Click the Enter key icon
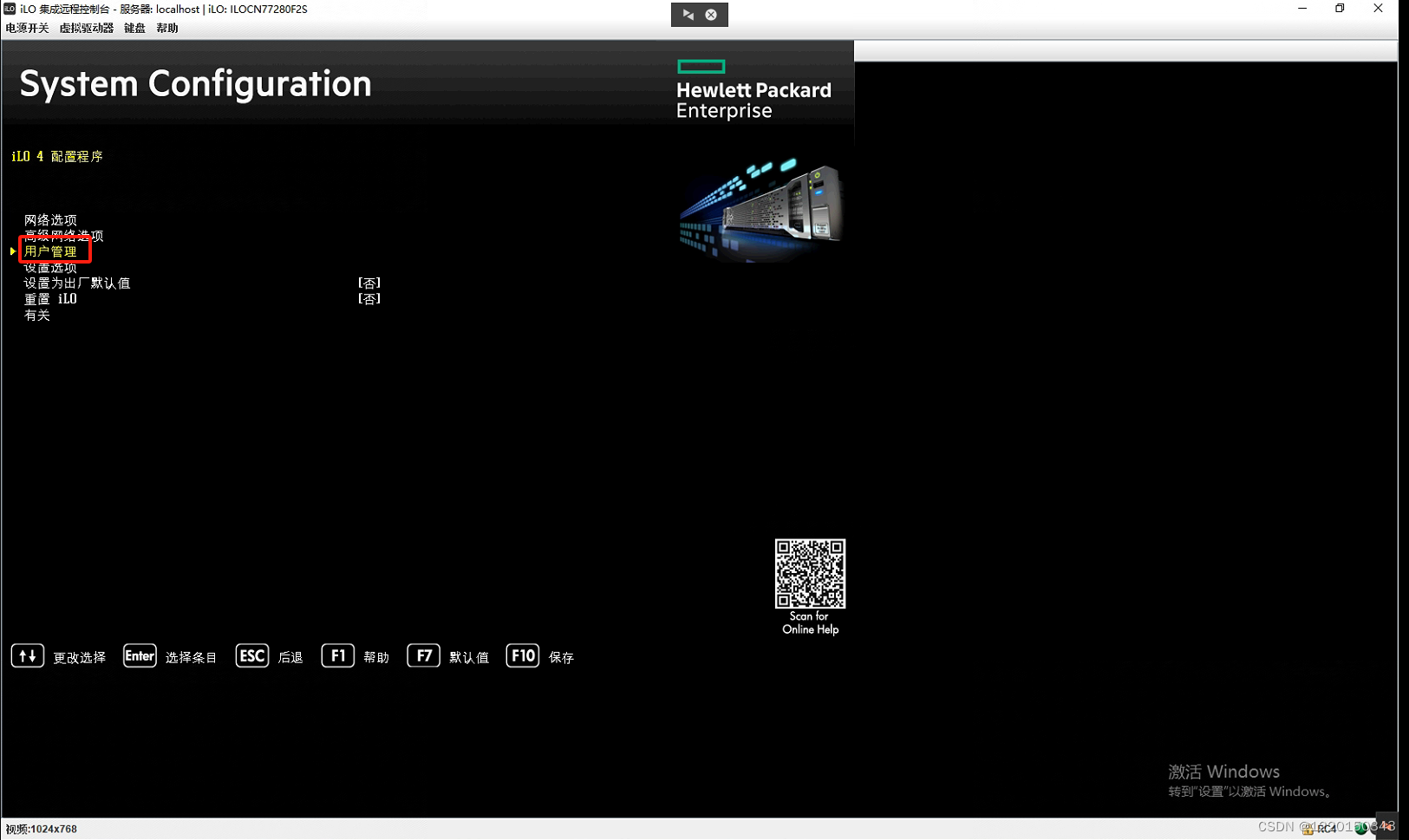This screenshot has width=1409, height=840. [140, 656]
